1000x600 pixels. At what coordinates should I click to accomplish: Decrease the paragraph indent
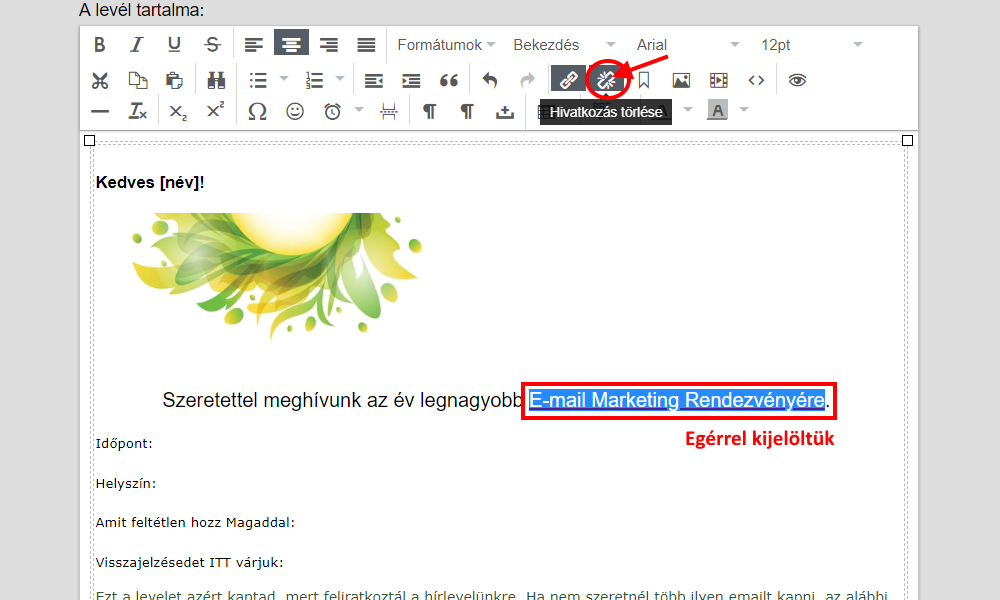click(x=374, y=80)
